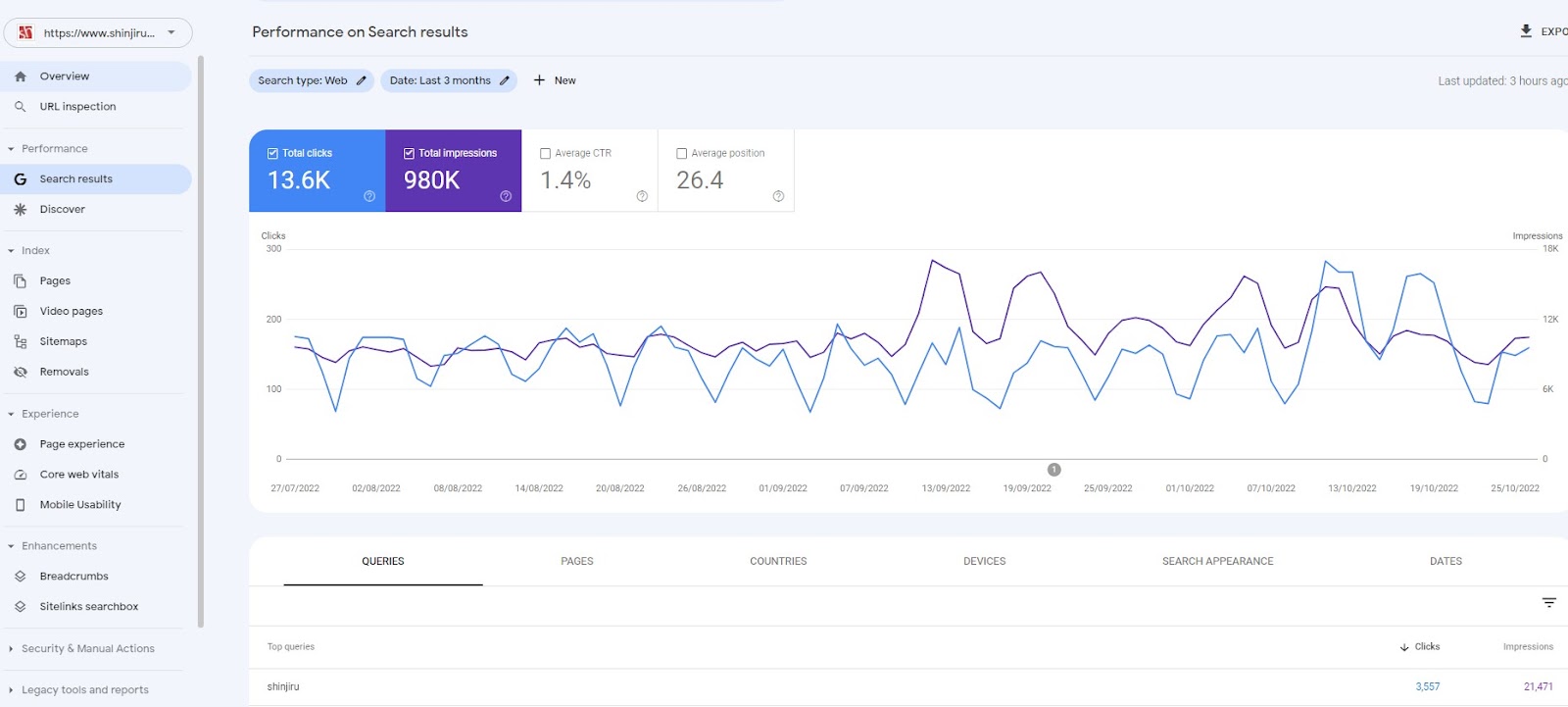Screen dimensions: 1568x707
Task: Switch to the Countries tab
Action: (x=778, y=562)
